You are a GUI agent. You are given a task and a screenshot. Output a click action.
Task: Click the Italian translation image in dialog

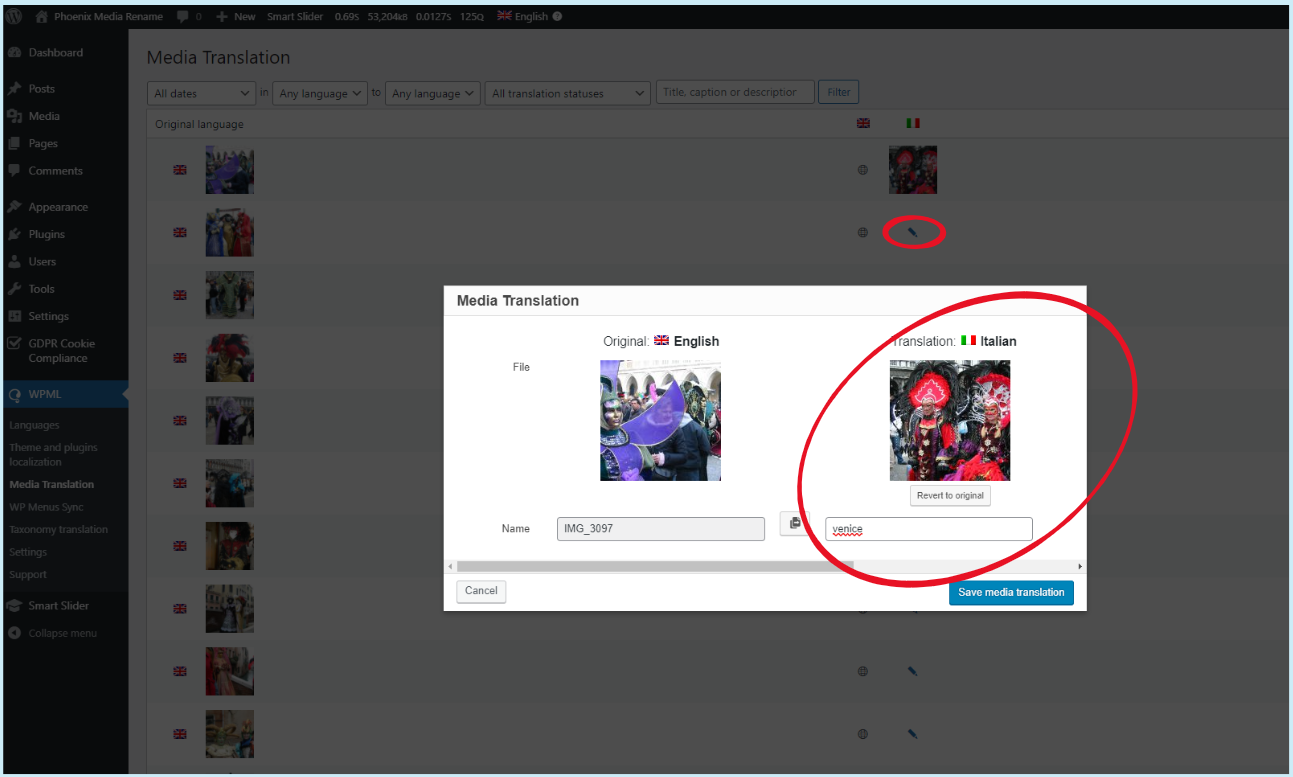(x=950, y=421)
